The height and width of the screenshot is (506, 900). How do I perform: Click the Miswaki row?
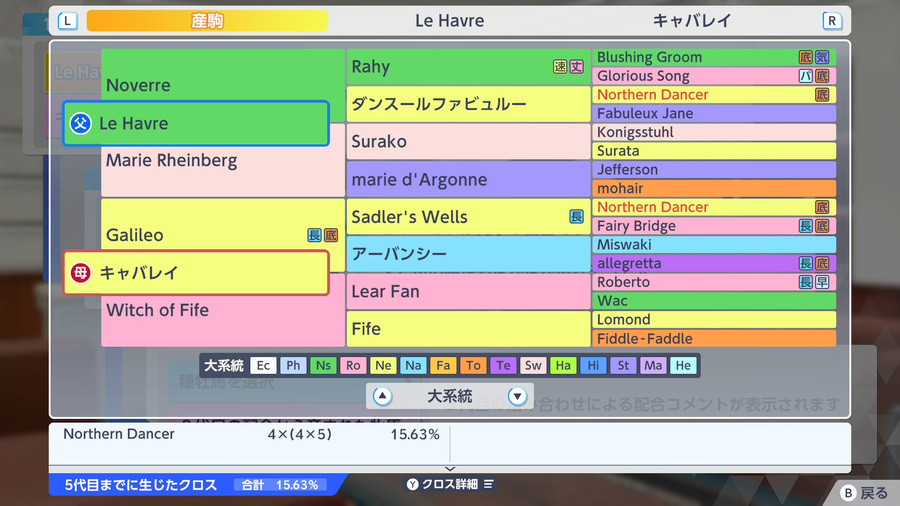point(714,245)
